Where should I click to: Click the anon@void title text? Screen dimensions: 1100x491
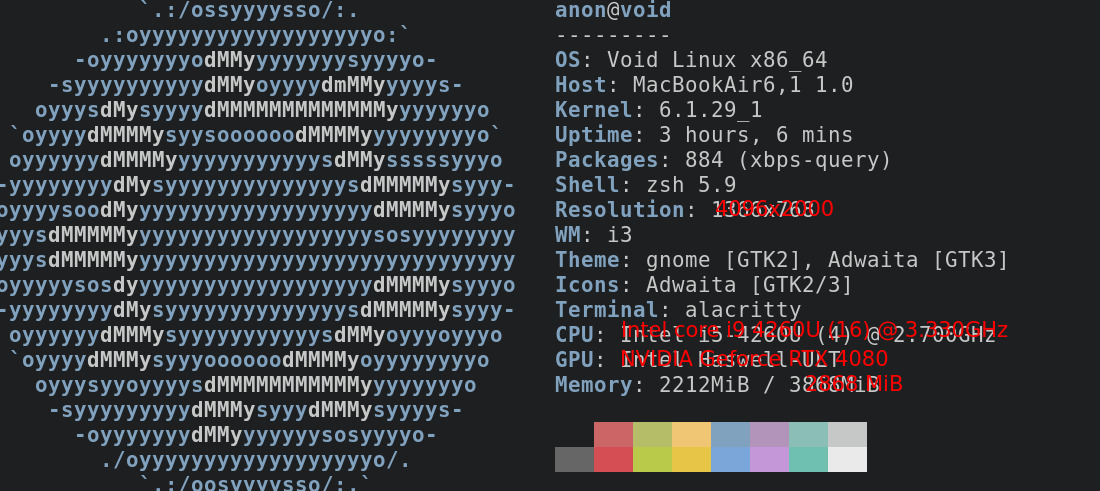coord(613,11)
